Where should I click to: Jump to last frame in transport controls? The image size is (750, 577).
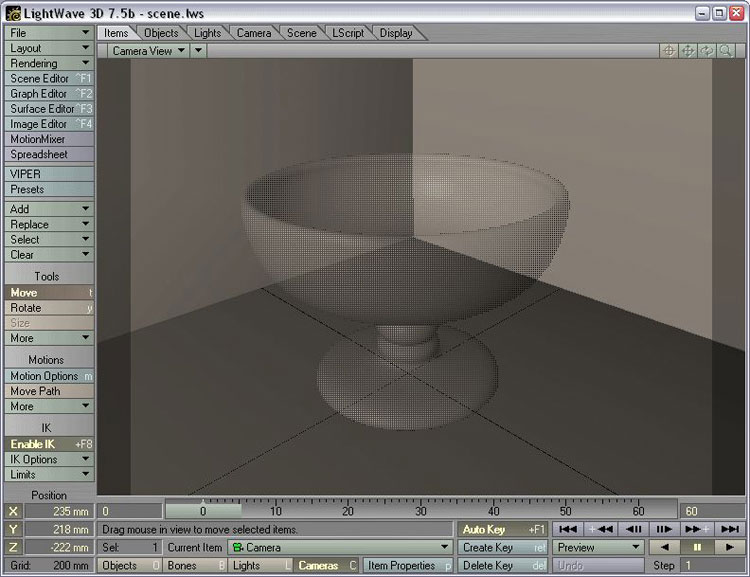click(x=731, y=529)
